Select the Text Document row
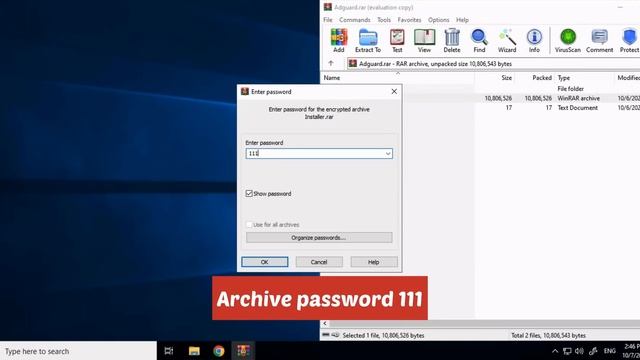The height and width of the screenshot is (360, 640). (521, 107)
